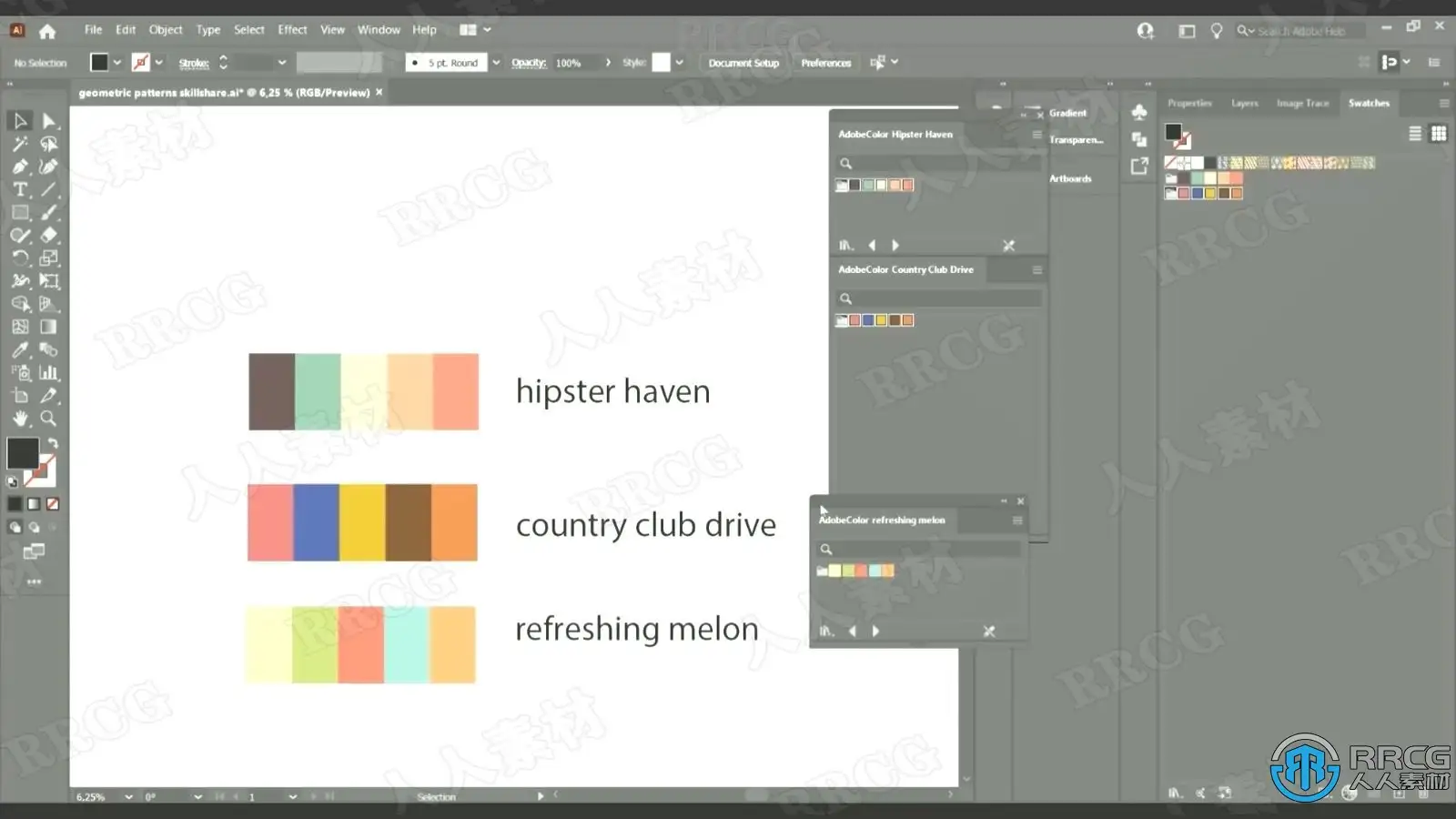Apply None fill mode in toolbar
This screenshot has height=819, width=1456.
pos(53,504)
